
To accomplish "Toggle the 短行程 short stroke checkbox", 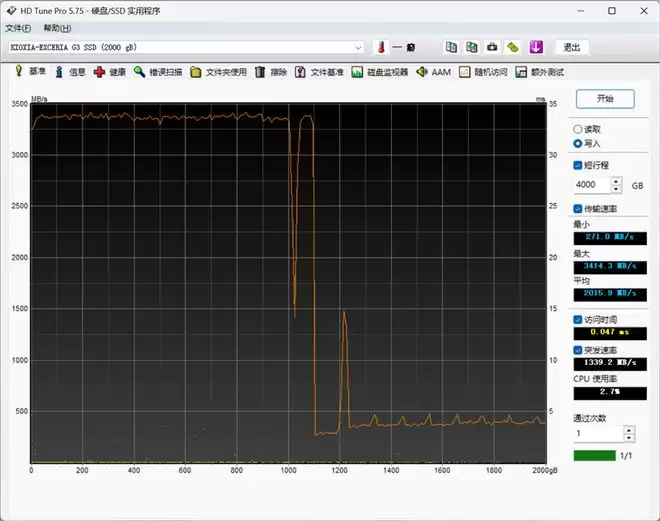I will coord(578,165).
